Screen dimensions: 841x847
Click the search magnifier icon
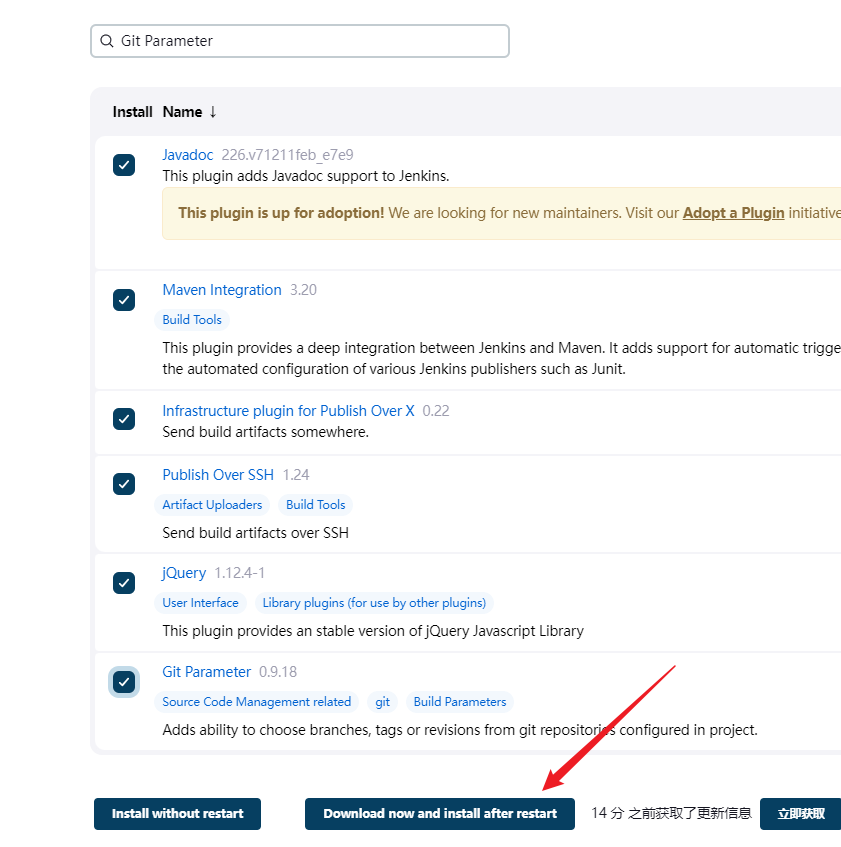click(x=107, y=41)
